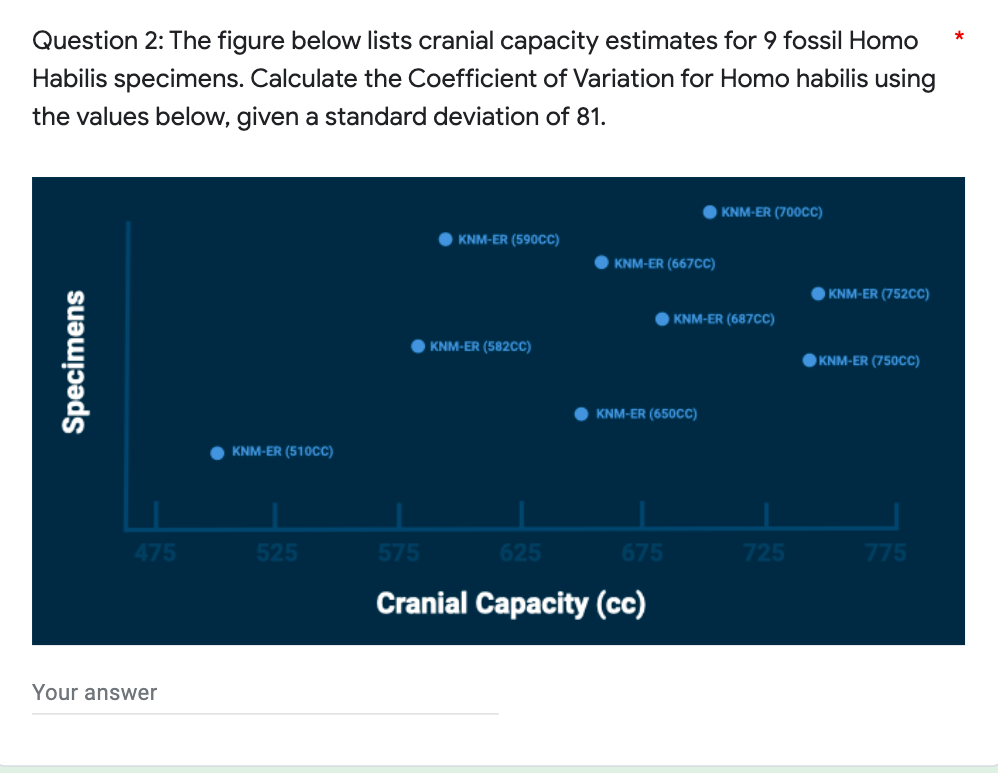This screenshot has height=773, width=998.
Task: Select the KNM-ER (510CC) data point
Action: click(x=217, y=452)
